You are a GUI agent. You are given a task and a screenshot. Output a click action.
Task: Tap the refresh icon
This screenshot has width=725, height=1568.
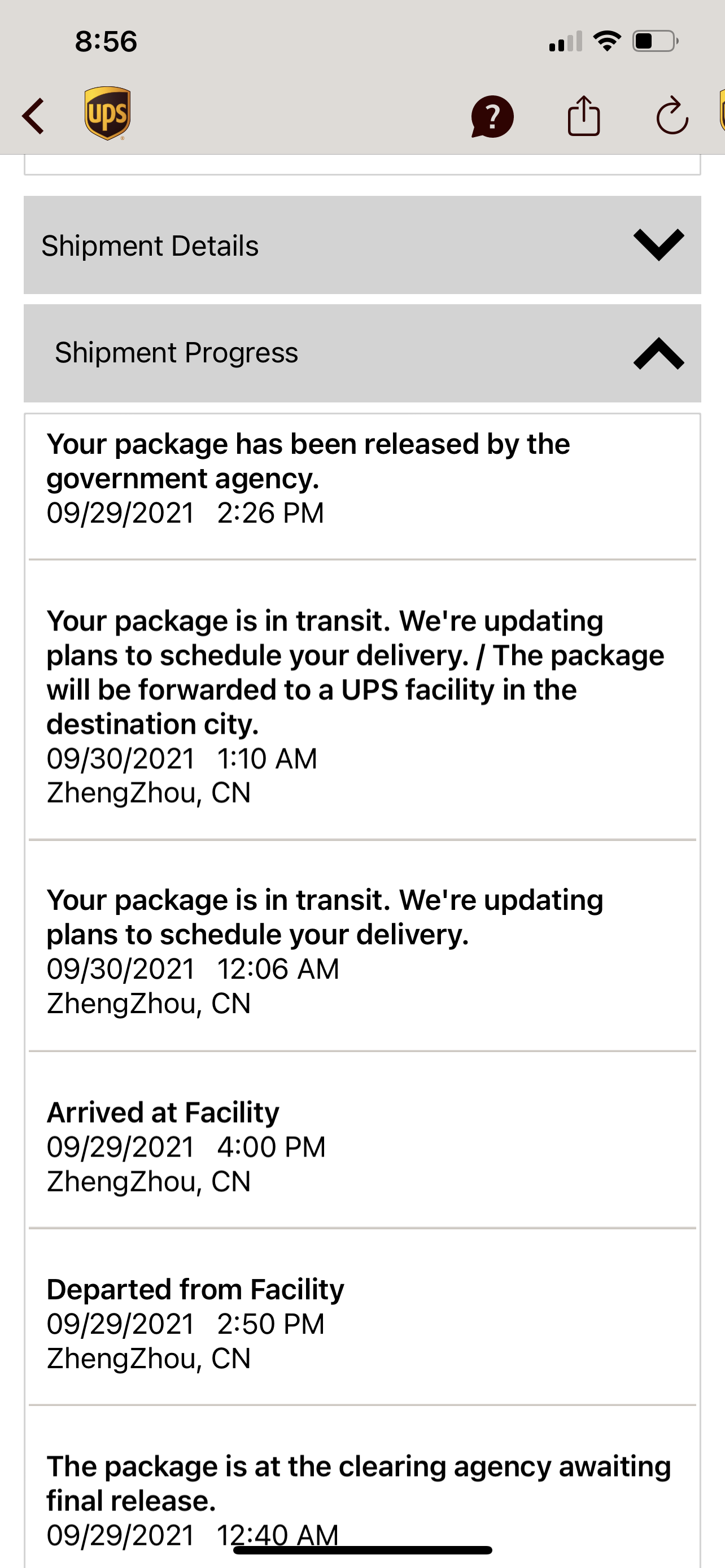click(x=671, y=116)
